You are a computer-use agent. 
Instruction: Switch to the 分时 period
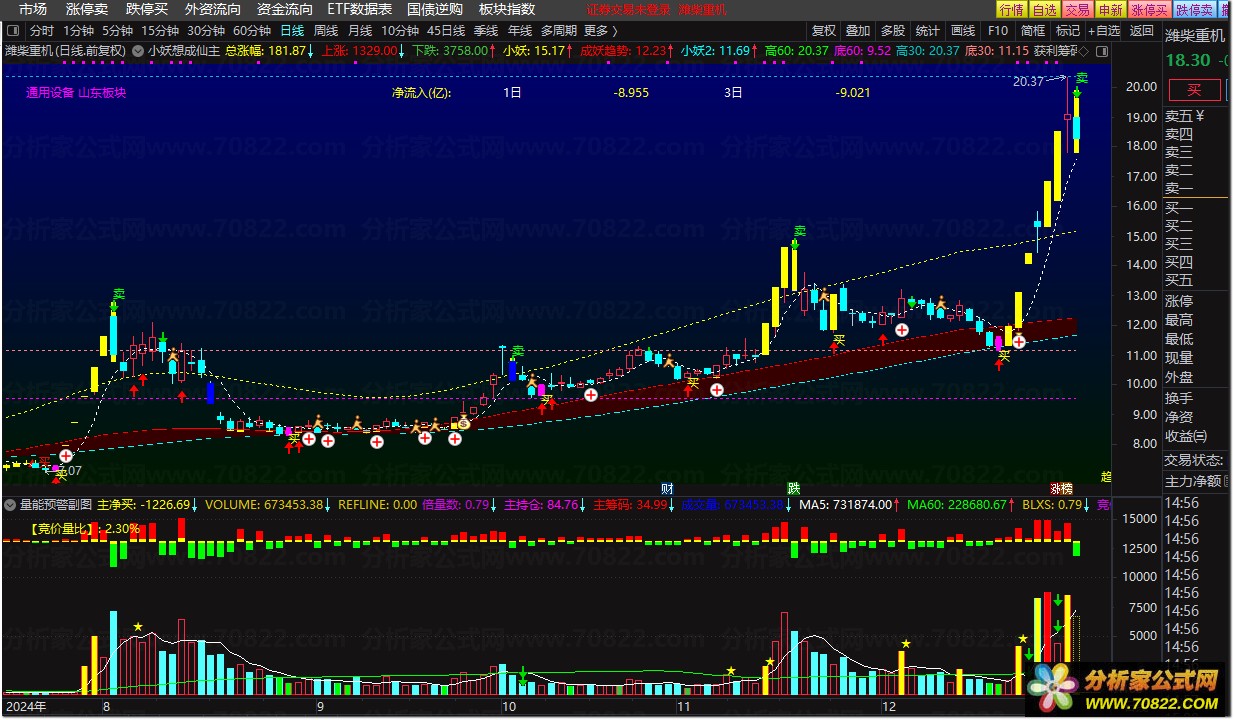pyautogui.click(x=42, y=30)
